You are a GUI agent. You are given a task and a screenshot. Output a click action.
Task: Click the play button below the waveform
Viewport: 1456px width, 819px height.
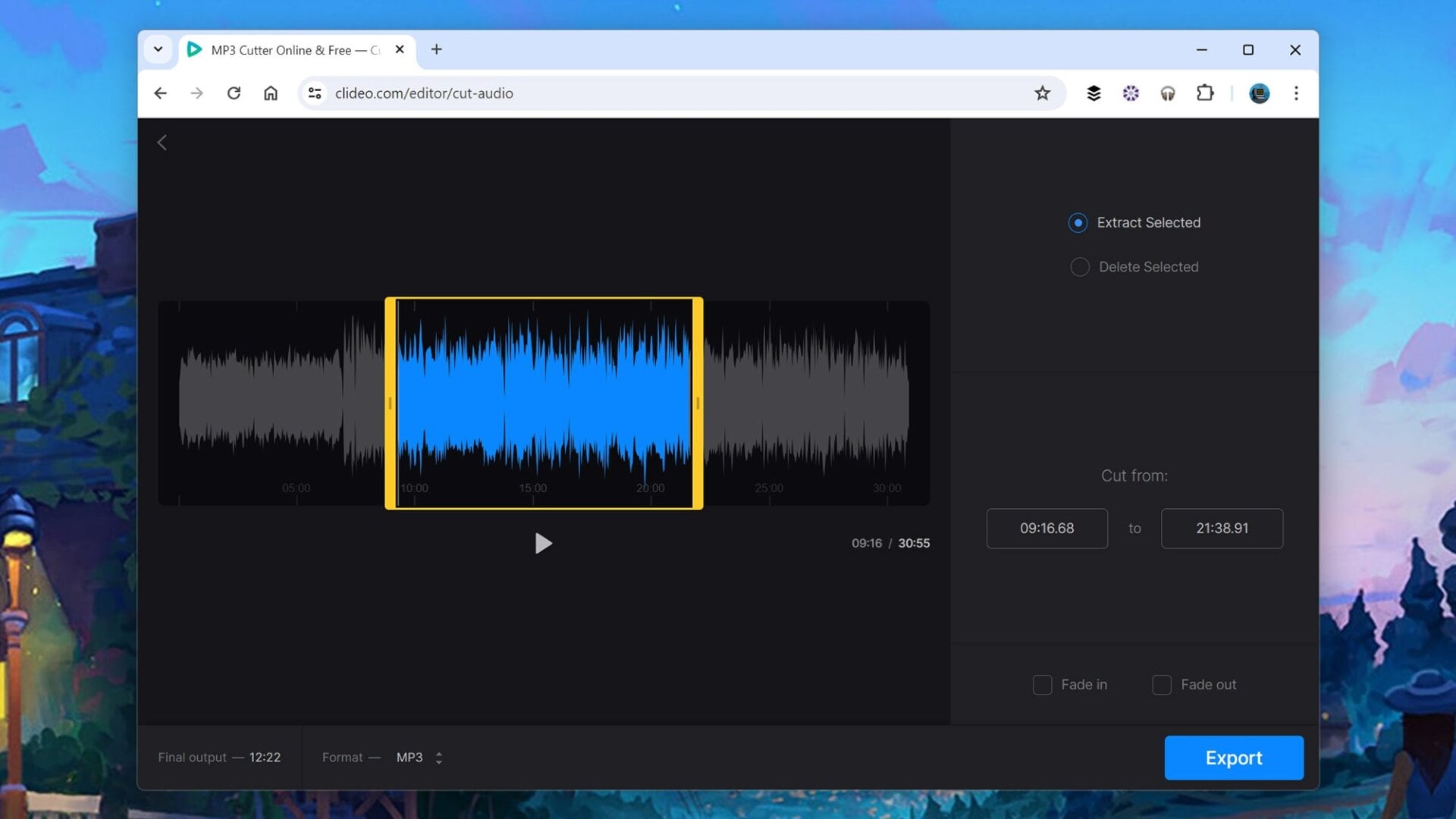[543, 543]
